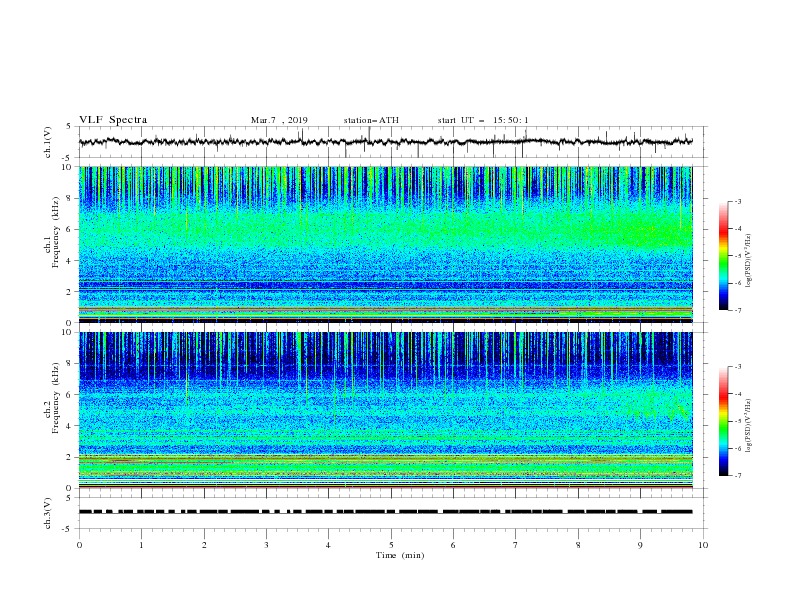This screenshot has height=612, width=792.
Task: Click time axis tick label "5"
Action: 391,545
